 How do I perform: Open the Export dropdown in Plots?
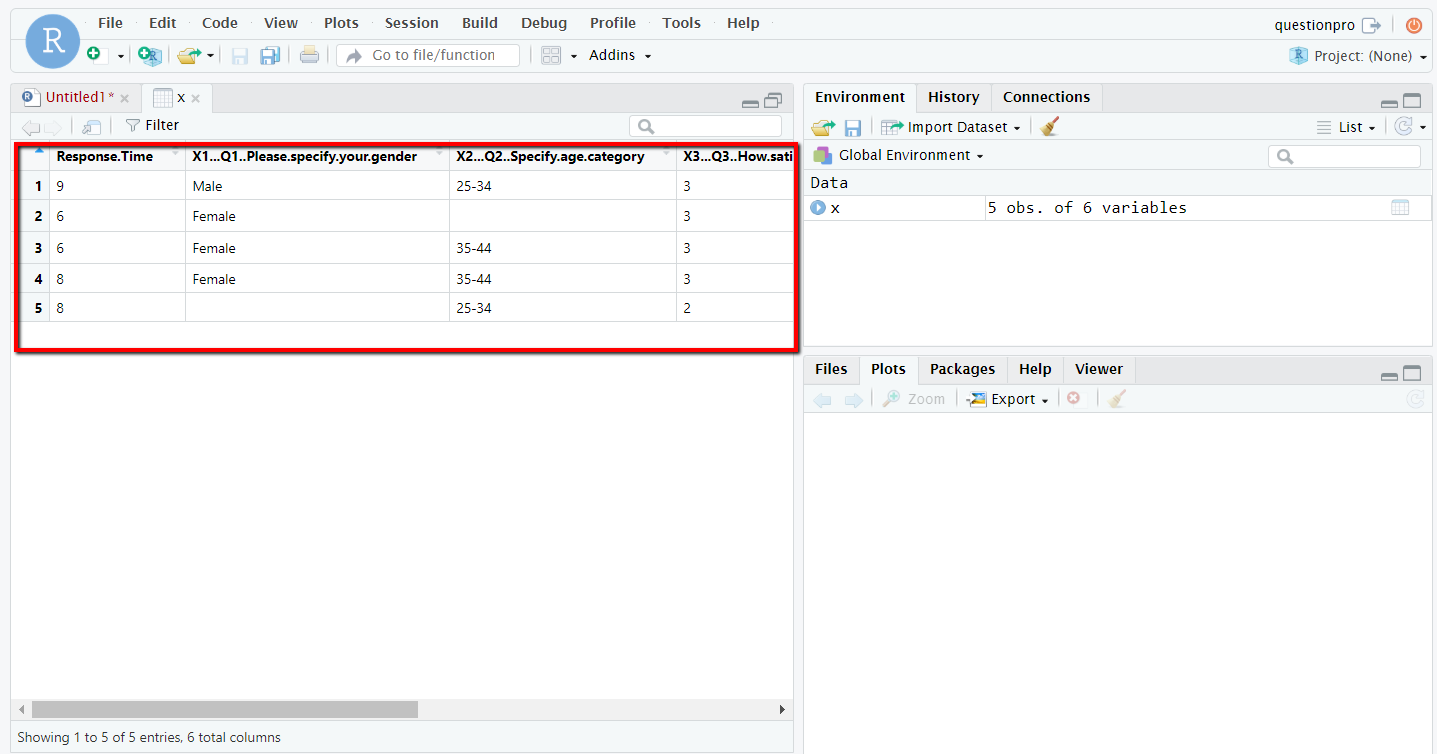tap(1007, 399)
